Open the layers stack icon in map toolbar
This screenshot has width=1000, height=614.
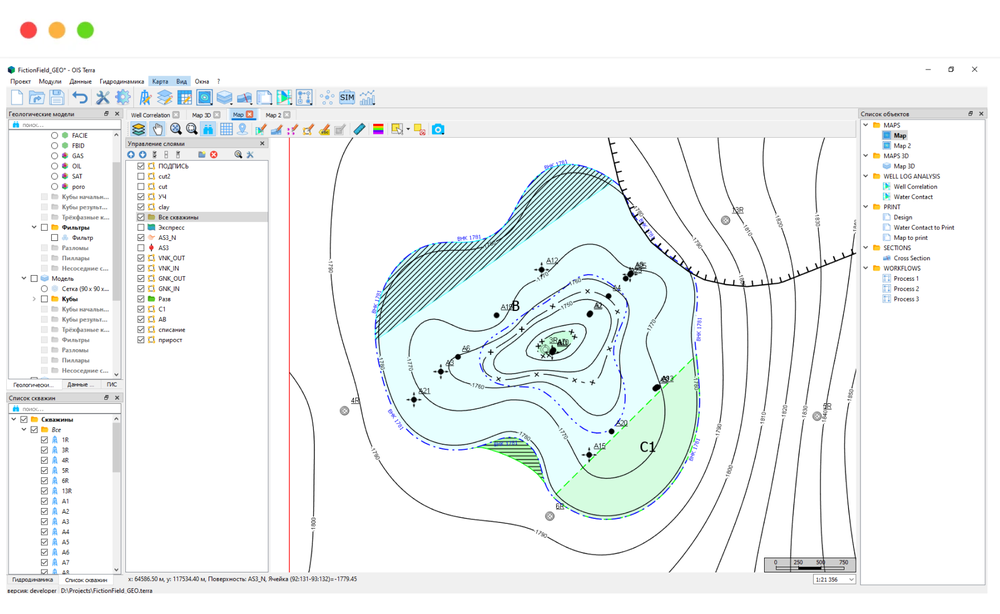[139, 129]
